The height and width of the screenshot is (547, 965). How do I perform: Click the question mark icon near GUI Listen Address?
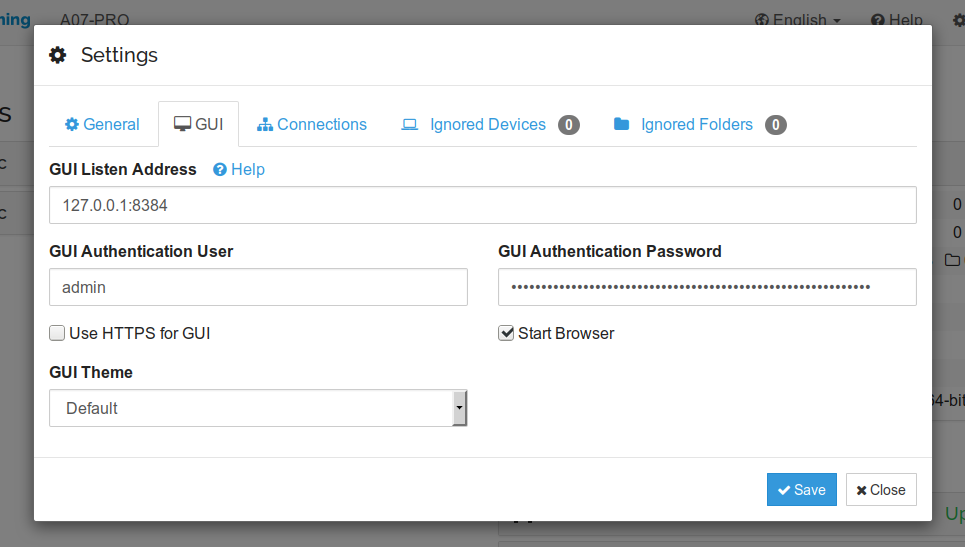tap(220, 170)
